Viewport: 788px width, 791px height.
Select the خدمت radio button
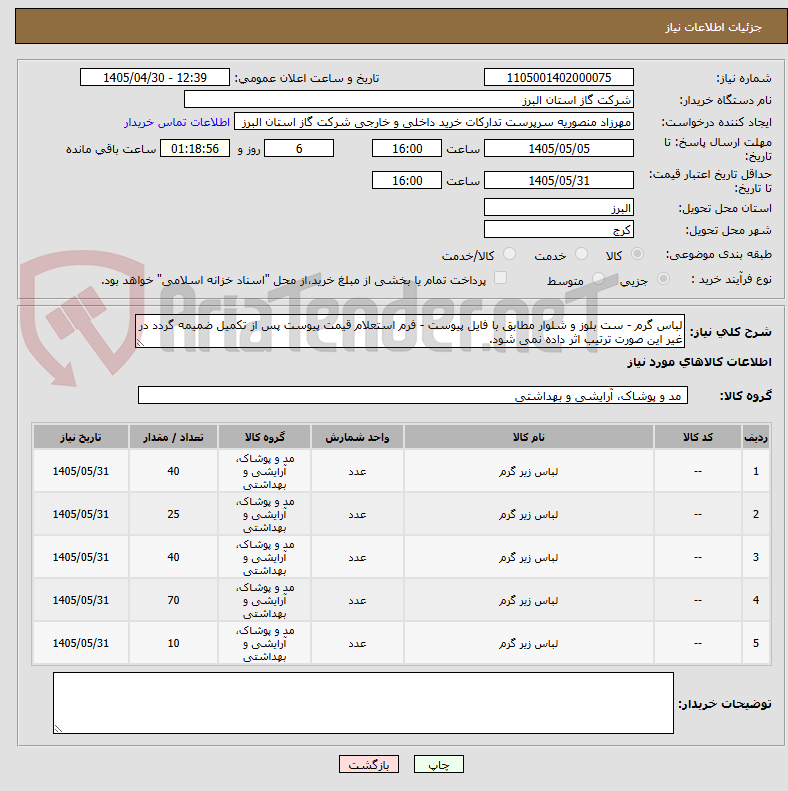pos(581,254)
